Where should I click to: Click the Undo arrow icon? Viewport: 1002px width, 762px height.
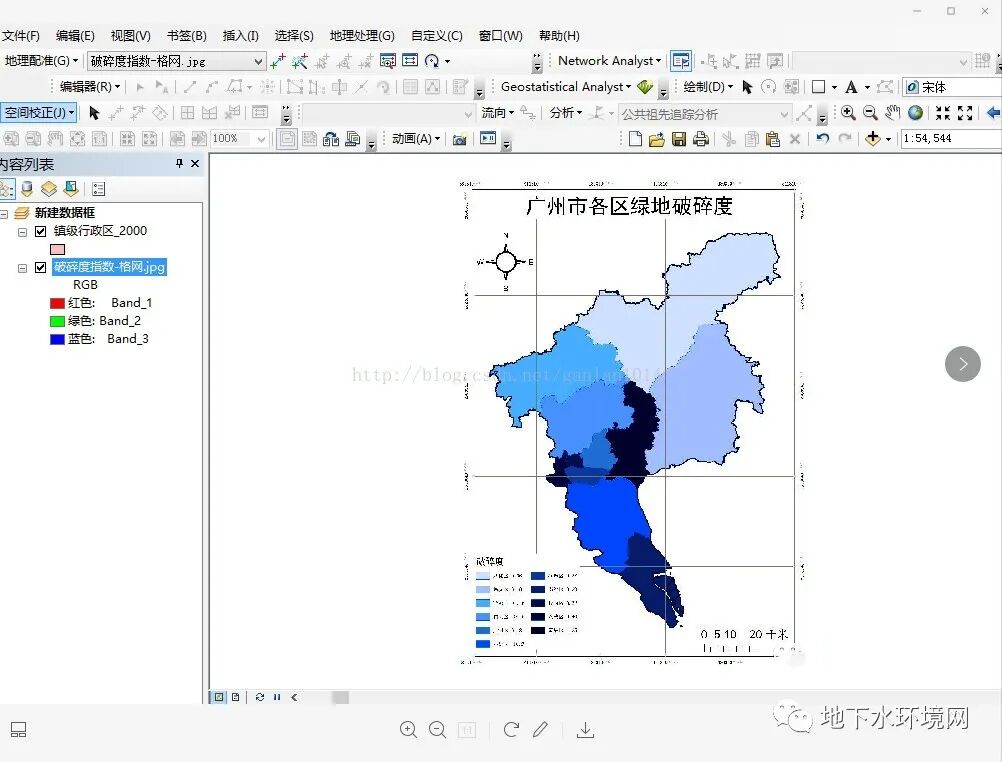pos(823,139)
